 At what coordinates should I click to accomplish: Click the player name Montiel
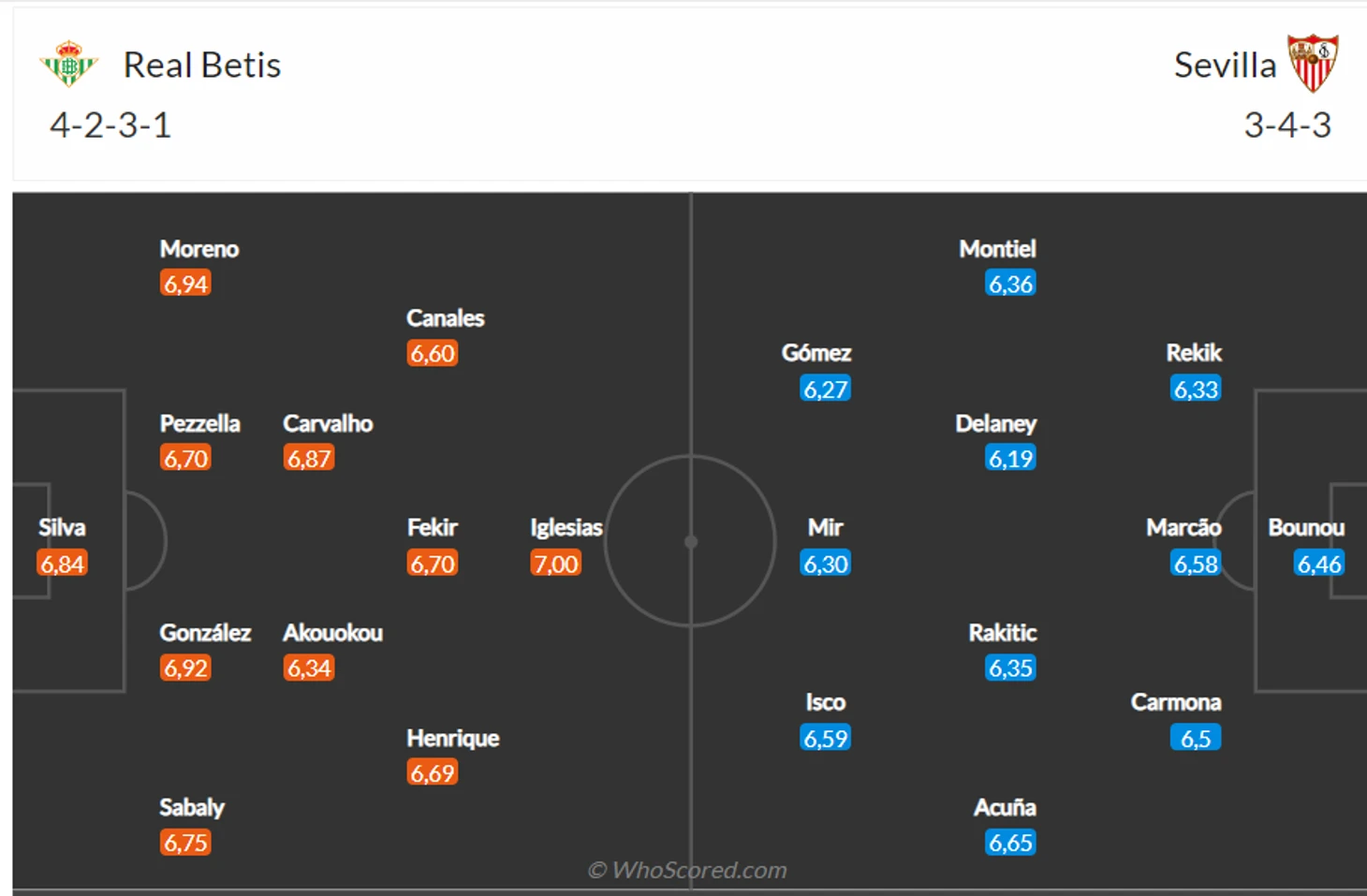pyautogui.click(x=997, y=248)
